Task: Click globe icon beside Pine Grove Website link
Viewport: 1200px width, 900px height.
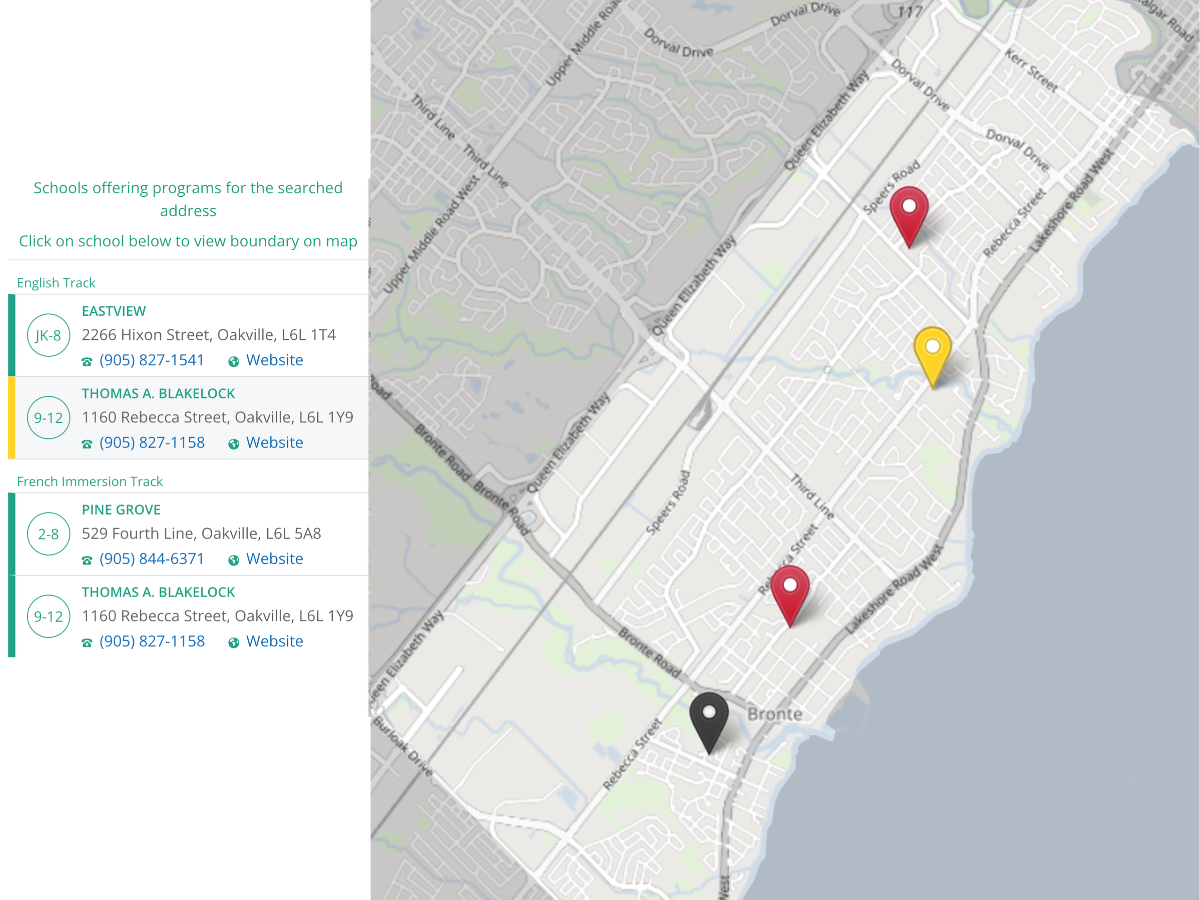Action: pos(234,560)
